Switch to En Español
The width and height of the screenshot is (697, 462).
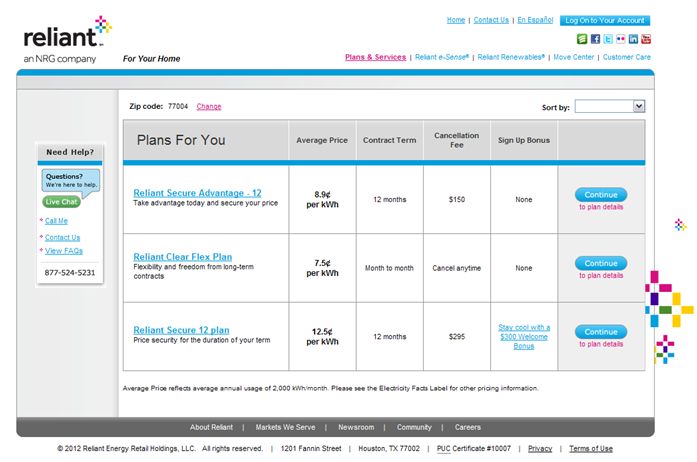[535, 20]
